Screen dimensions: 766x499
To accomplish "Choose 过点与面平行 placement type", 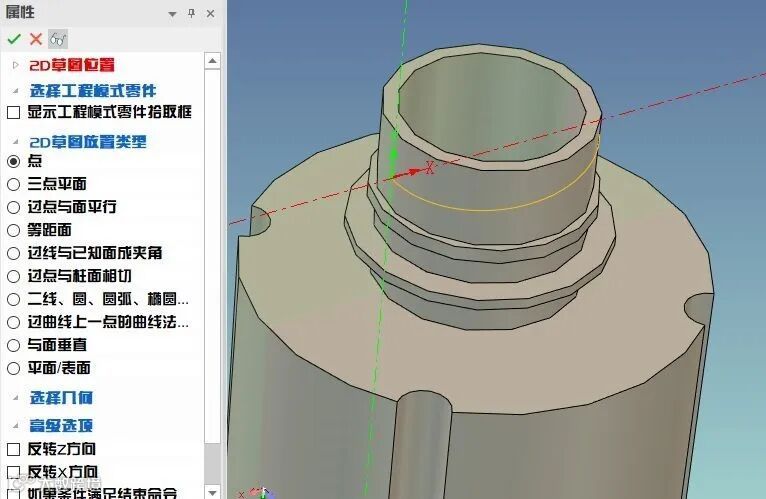I will click(x=14, y=207).
